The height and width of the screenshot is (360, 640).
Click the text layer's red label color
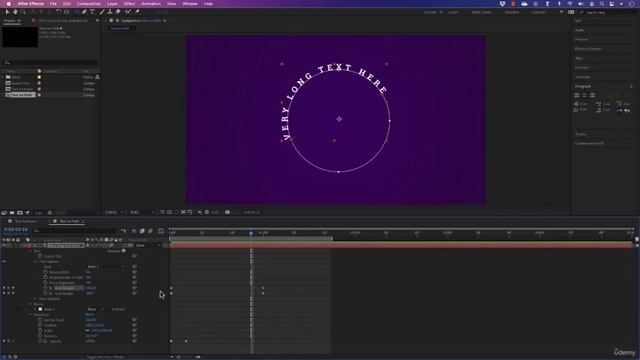tap(29, 246)
